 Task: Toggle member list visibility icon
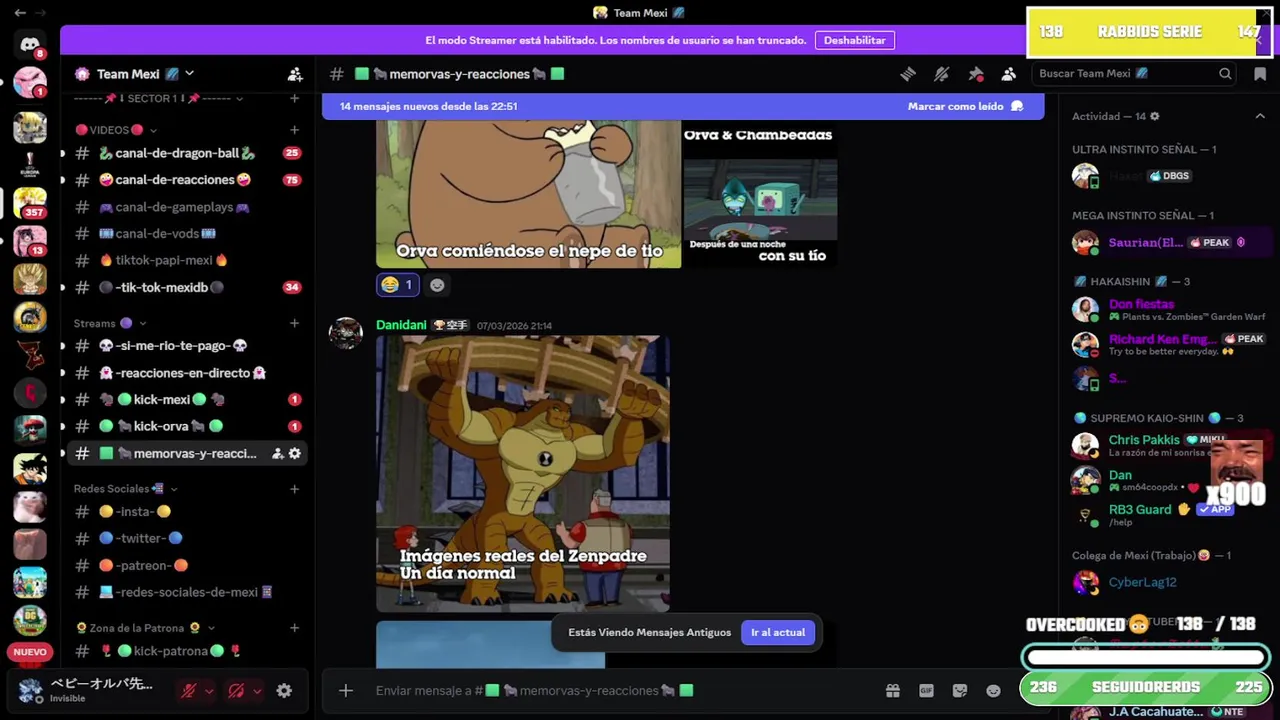pyautogui.click(x=1009, y=74)
